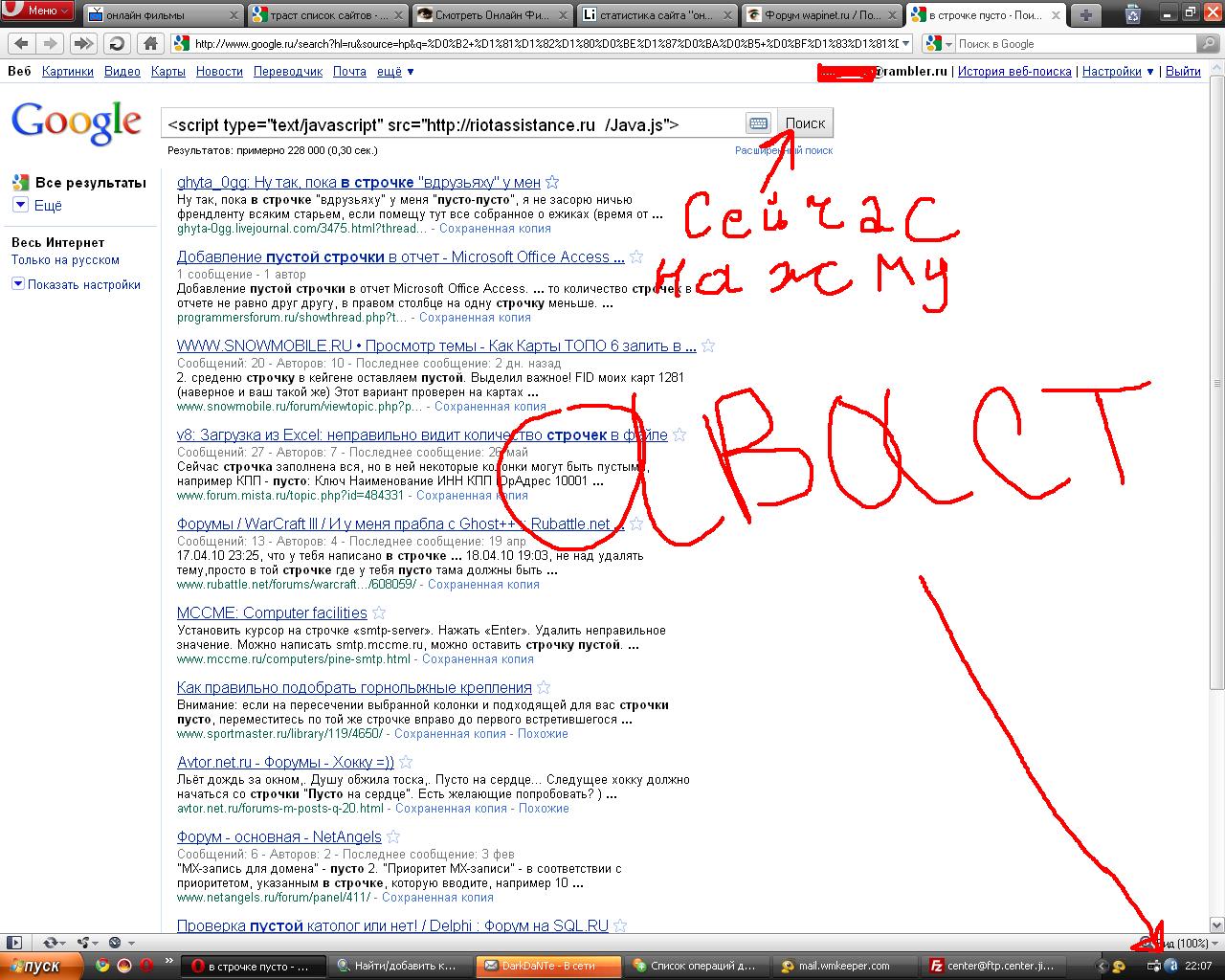Open the Opera 'Меню' button
The height and width of the screenshot is (980, 1225).
tap(37, 11)
